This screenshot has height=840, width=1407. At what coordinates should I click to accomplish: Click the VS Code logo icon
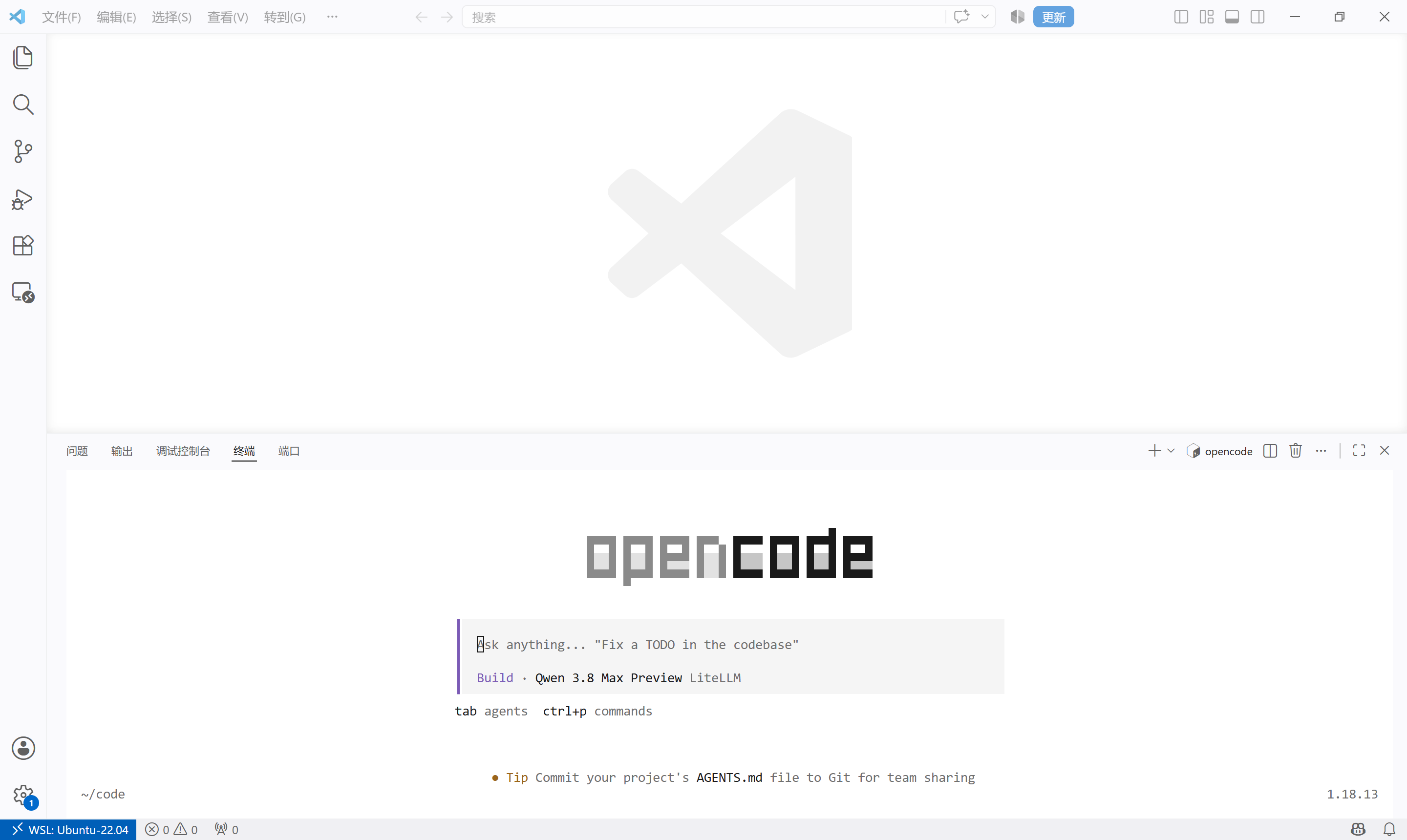pyautogui.click(x=17, y=17)
